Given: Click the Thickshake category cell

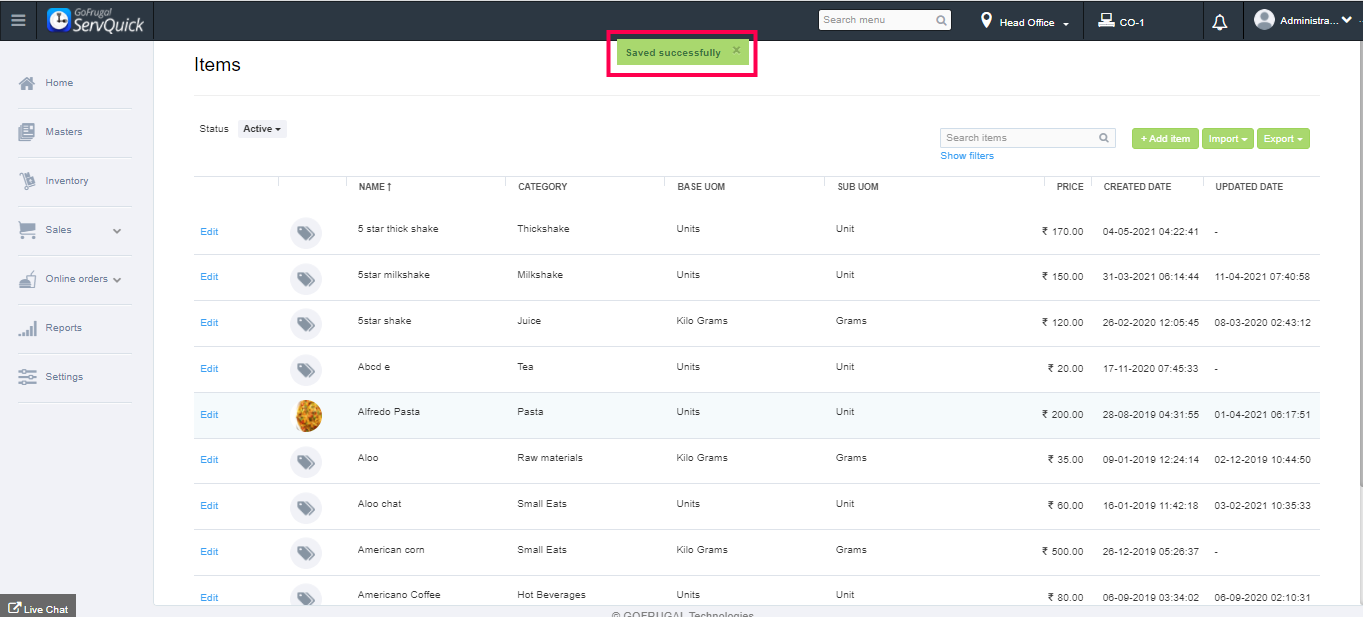Looking at the screenshot, I should pos(543,229).
